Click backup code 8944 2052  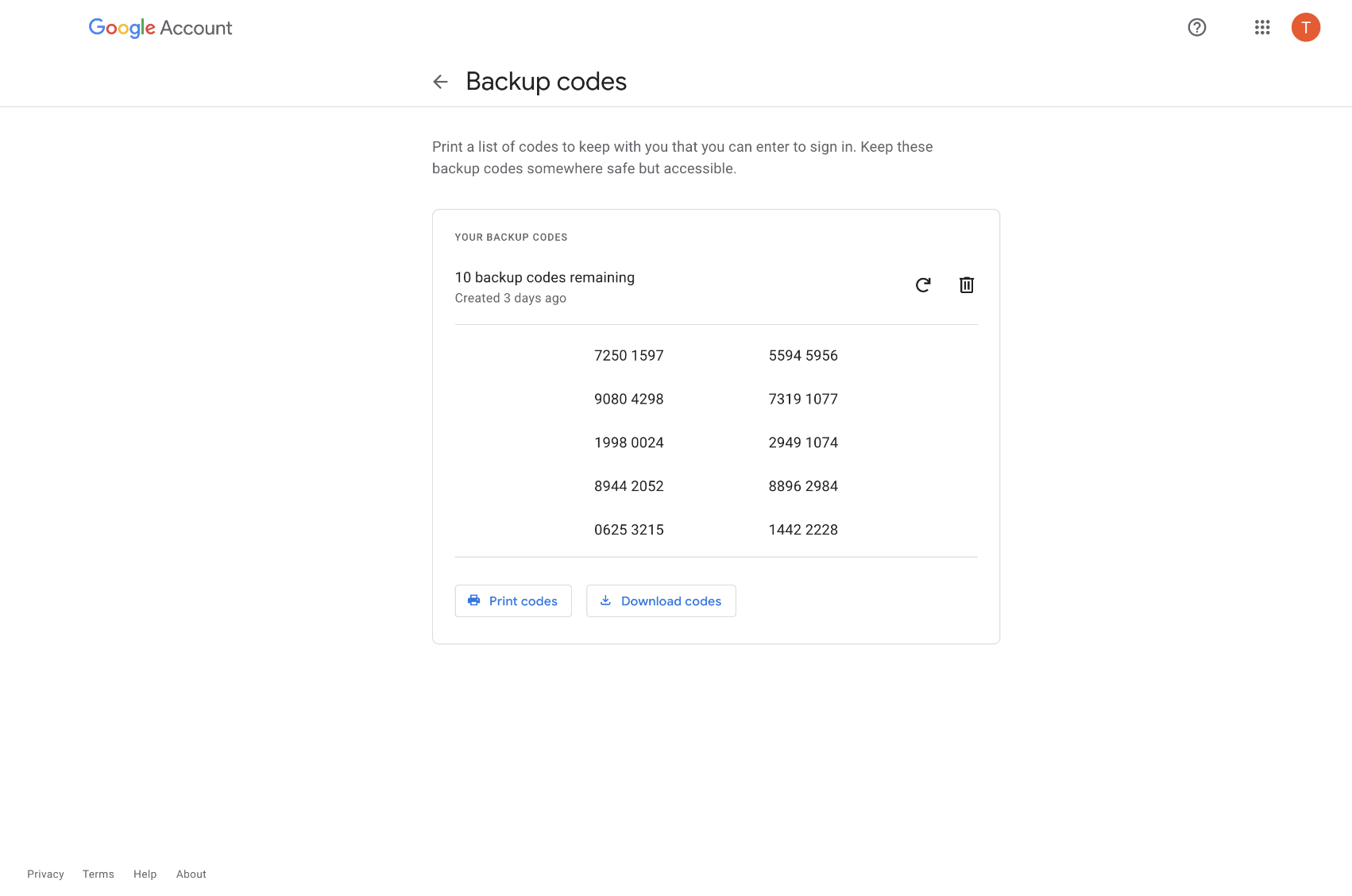pos(628,486)
